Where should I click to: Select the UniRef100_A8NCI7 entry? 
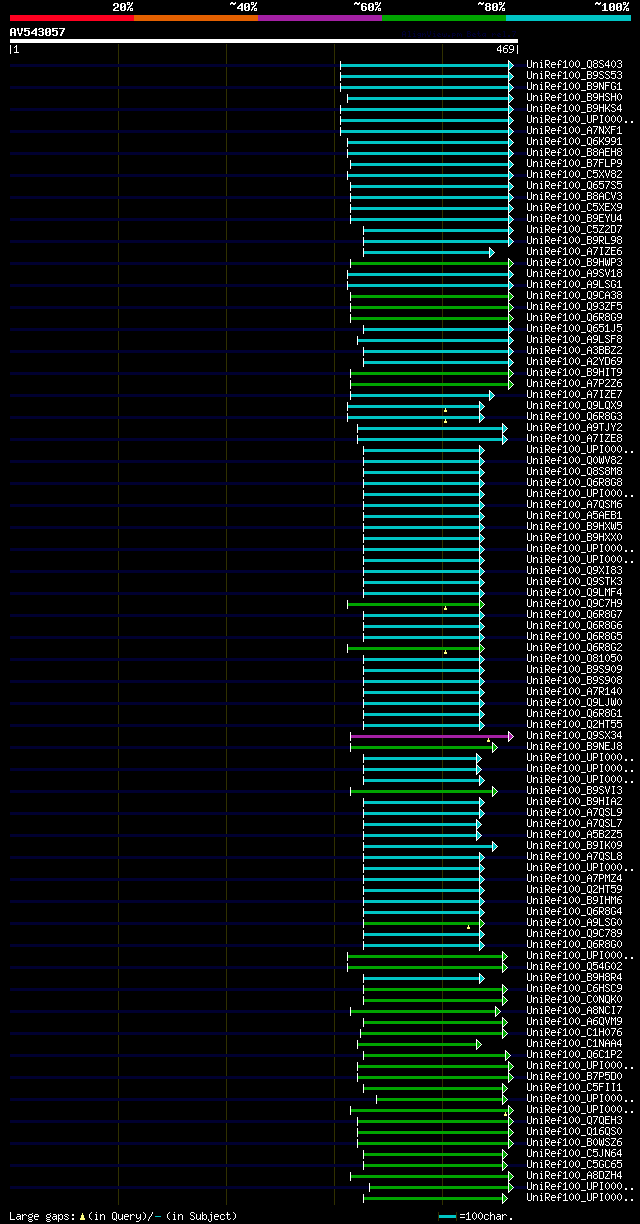tap(574, 1010)
